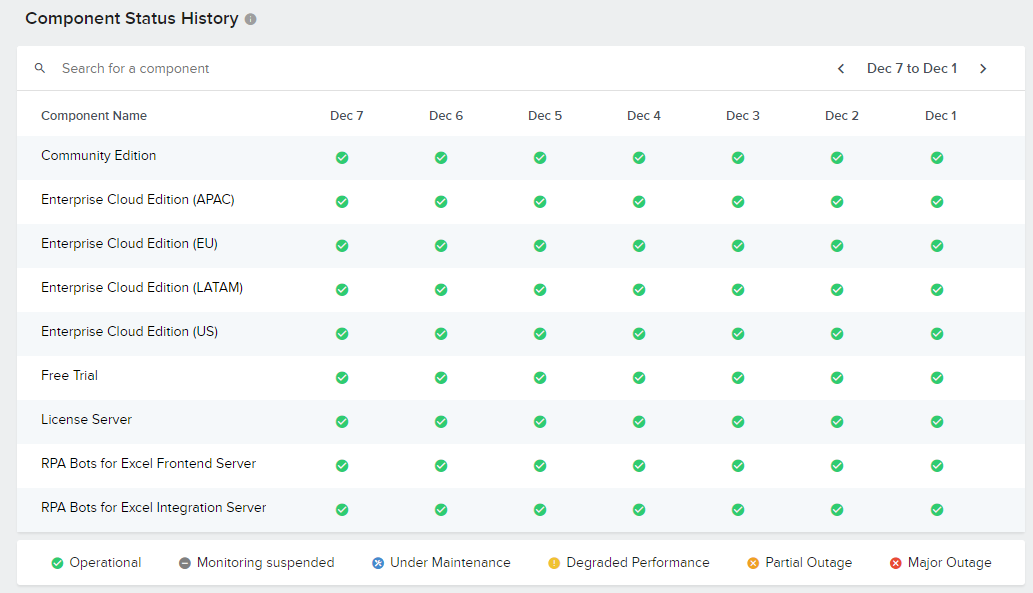Click RPA Bots Integration Server status for Dec 5

tap(540, 510)
